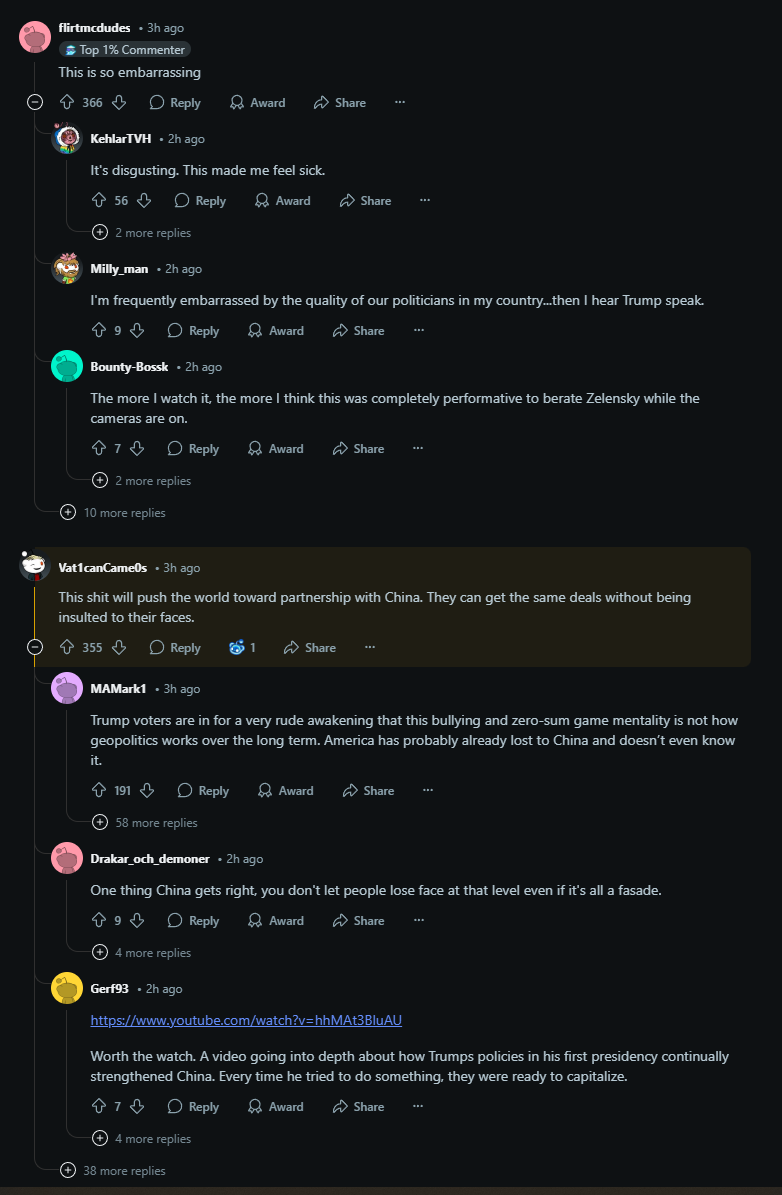
Task: Open more options on Milly_man's comment
Action: point(418,330)
